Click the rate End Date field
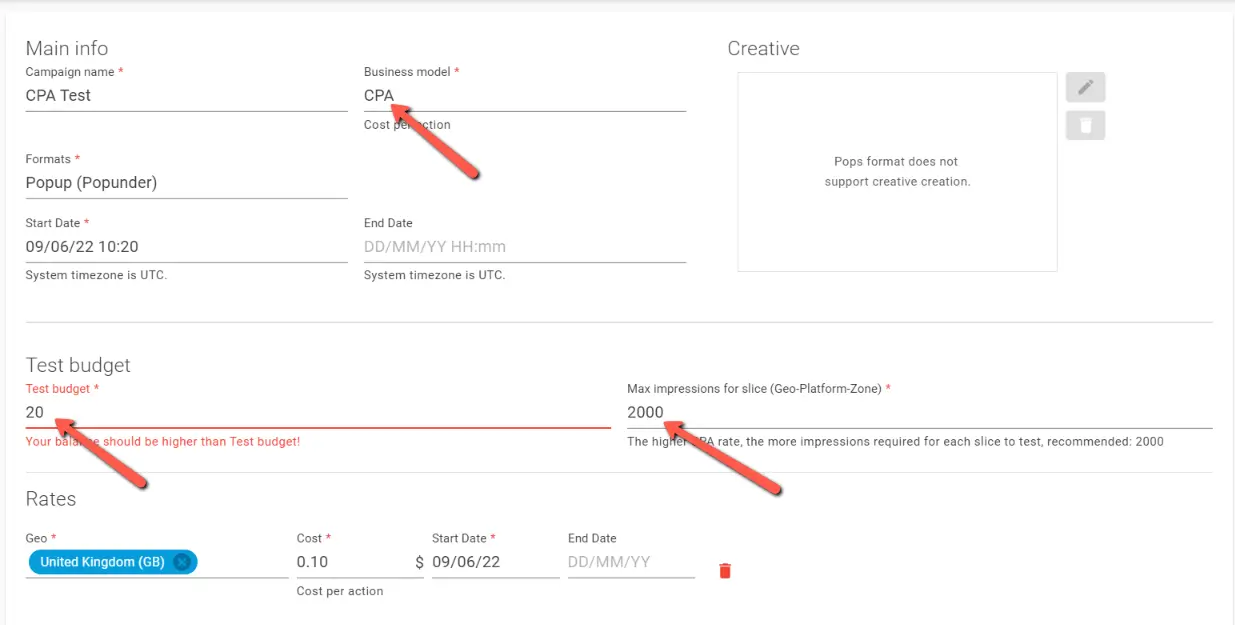Image resolution: width=1235 pixels, height=625 pixels. (x=630, y=562)
